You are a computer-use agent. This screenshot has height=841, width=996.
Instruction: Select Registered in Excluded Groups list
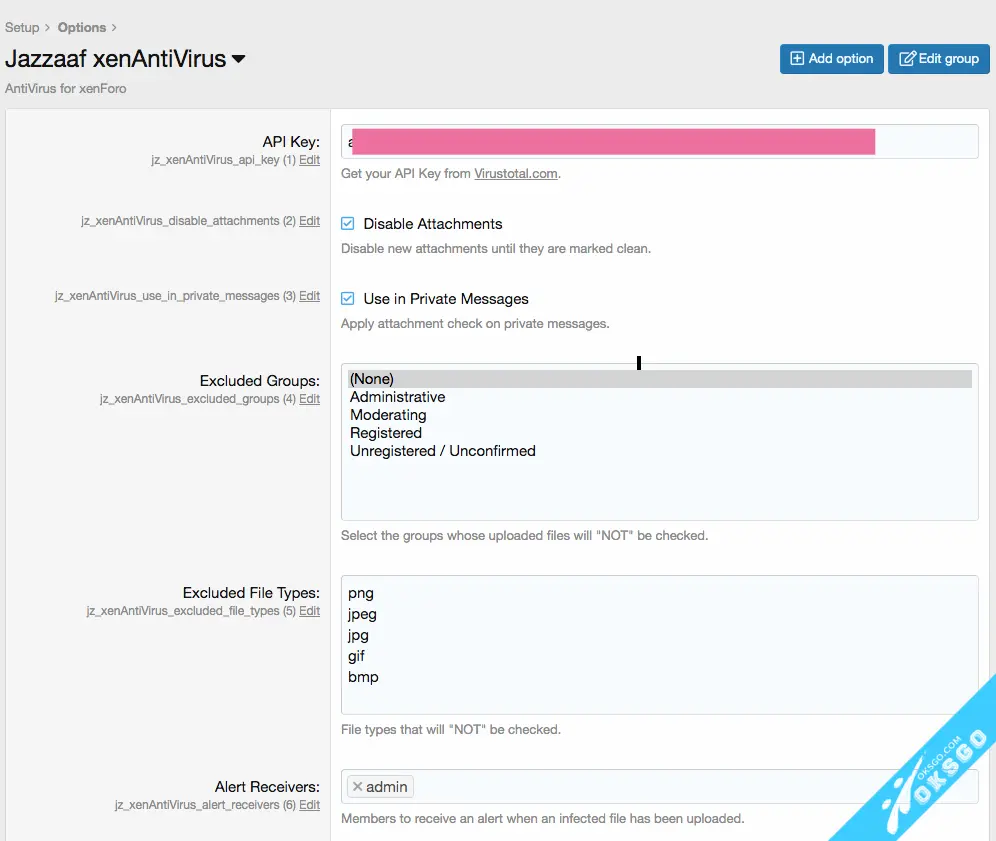[x=386, y=433]
